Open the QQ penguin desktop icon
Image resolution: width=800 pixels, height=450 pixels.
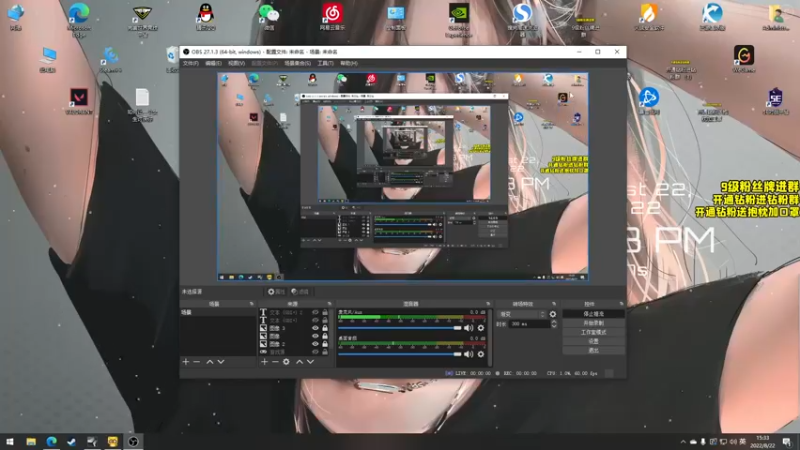tap(206, 16)
